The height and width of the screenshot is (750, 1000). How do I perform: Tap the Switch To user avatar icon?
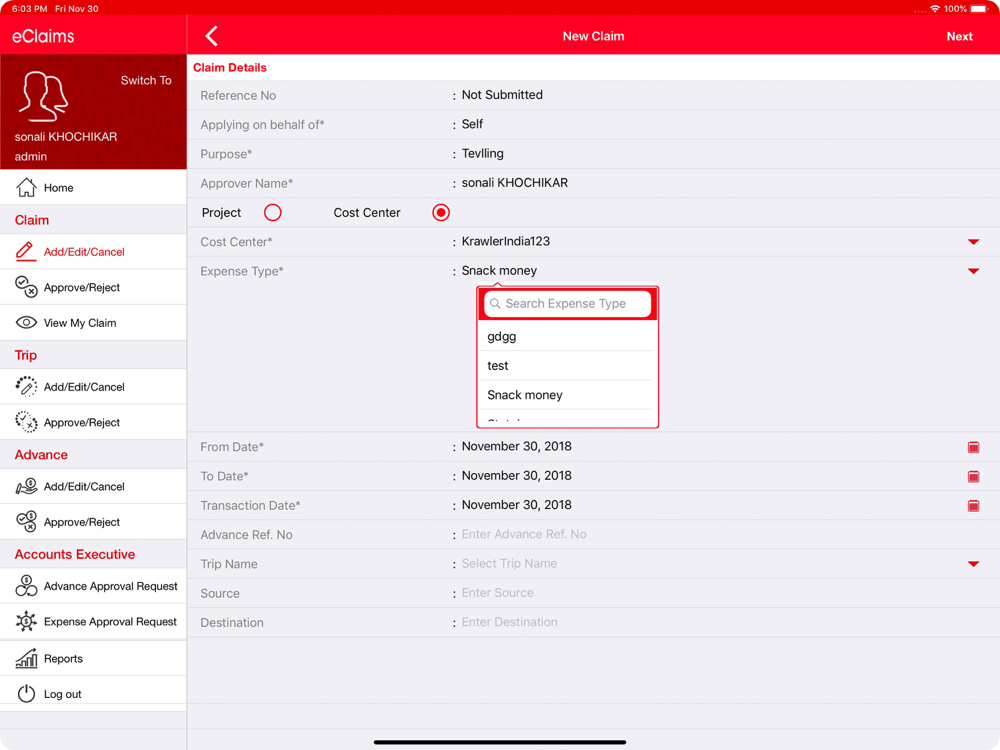43,96
